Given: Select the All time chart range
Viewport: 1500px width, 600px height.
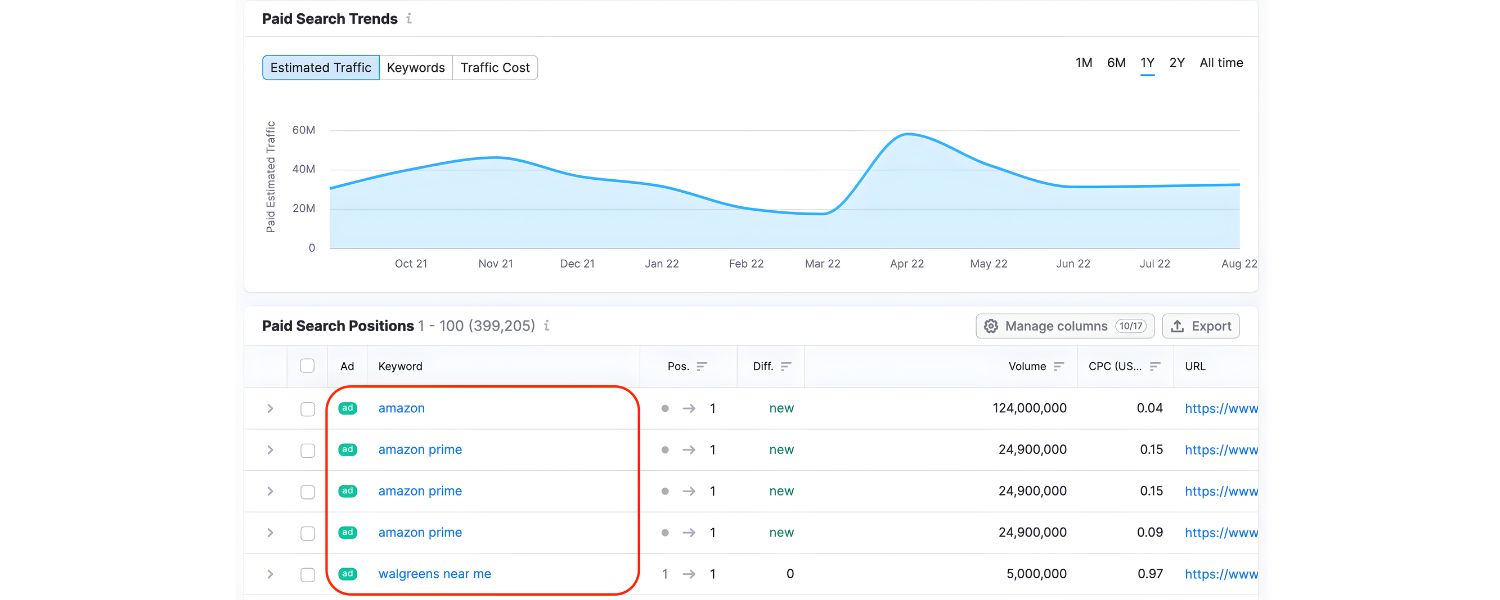Looking at the screenshot, I should pyautogui.click(x=1221, y=62).
